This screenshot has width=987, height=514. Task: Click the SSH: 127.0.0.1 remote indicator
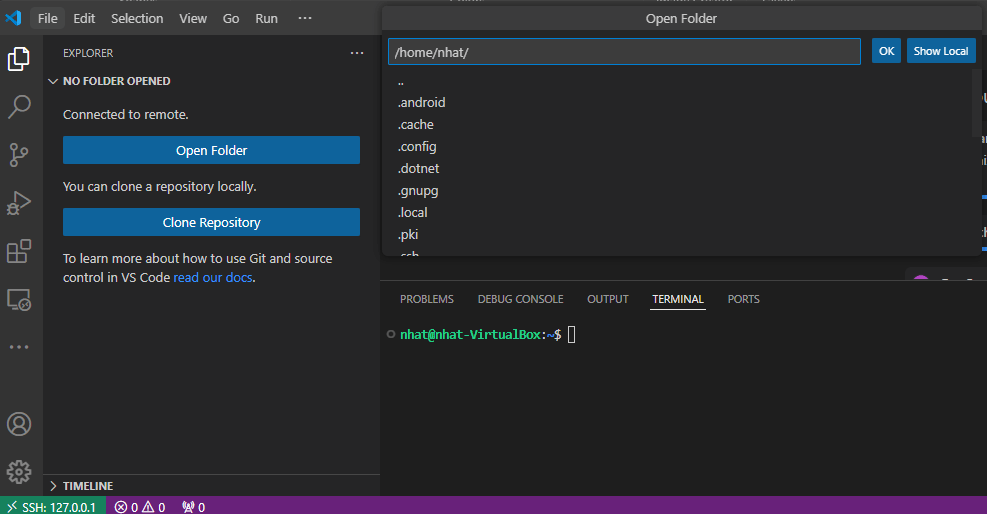(x=49, y=507)
